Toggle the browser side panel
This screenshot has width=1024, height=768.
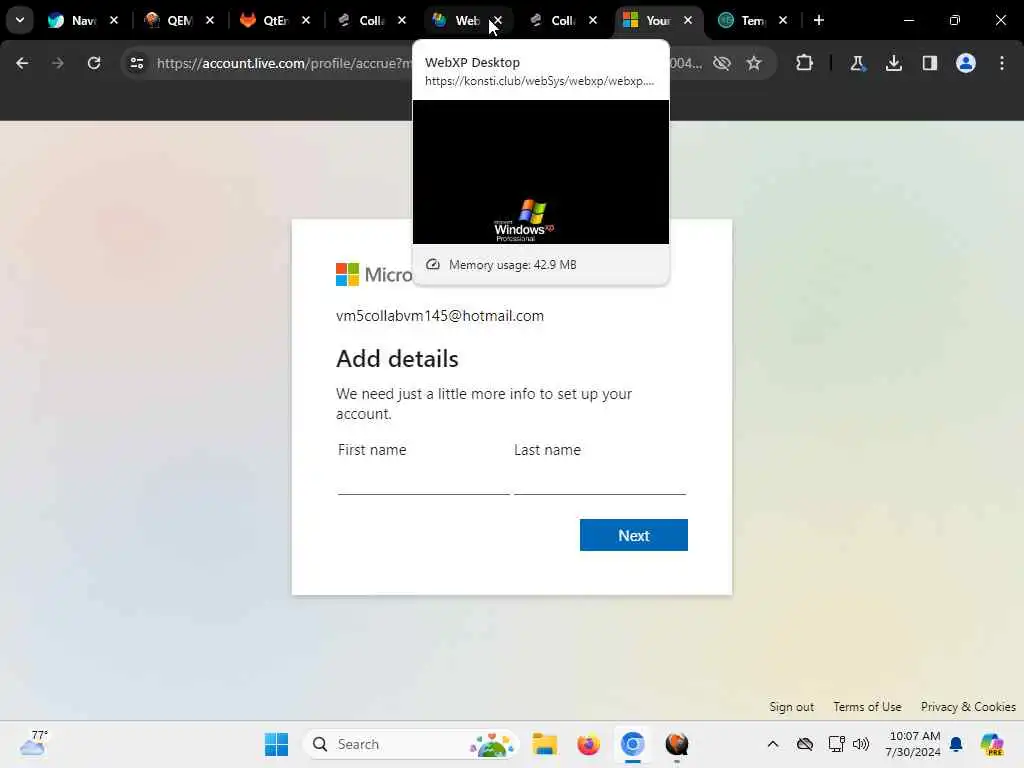tap(930, 63)
